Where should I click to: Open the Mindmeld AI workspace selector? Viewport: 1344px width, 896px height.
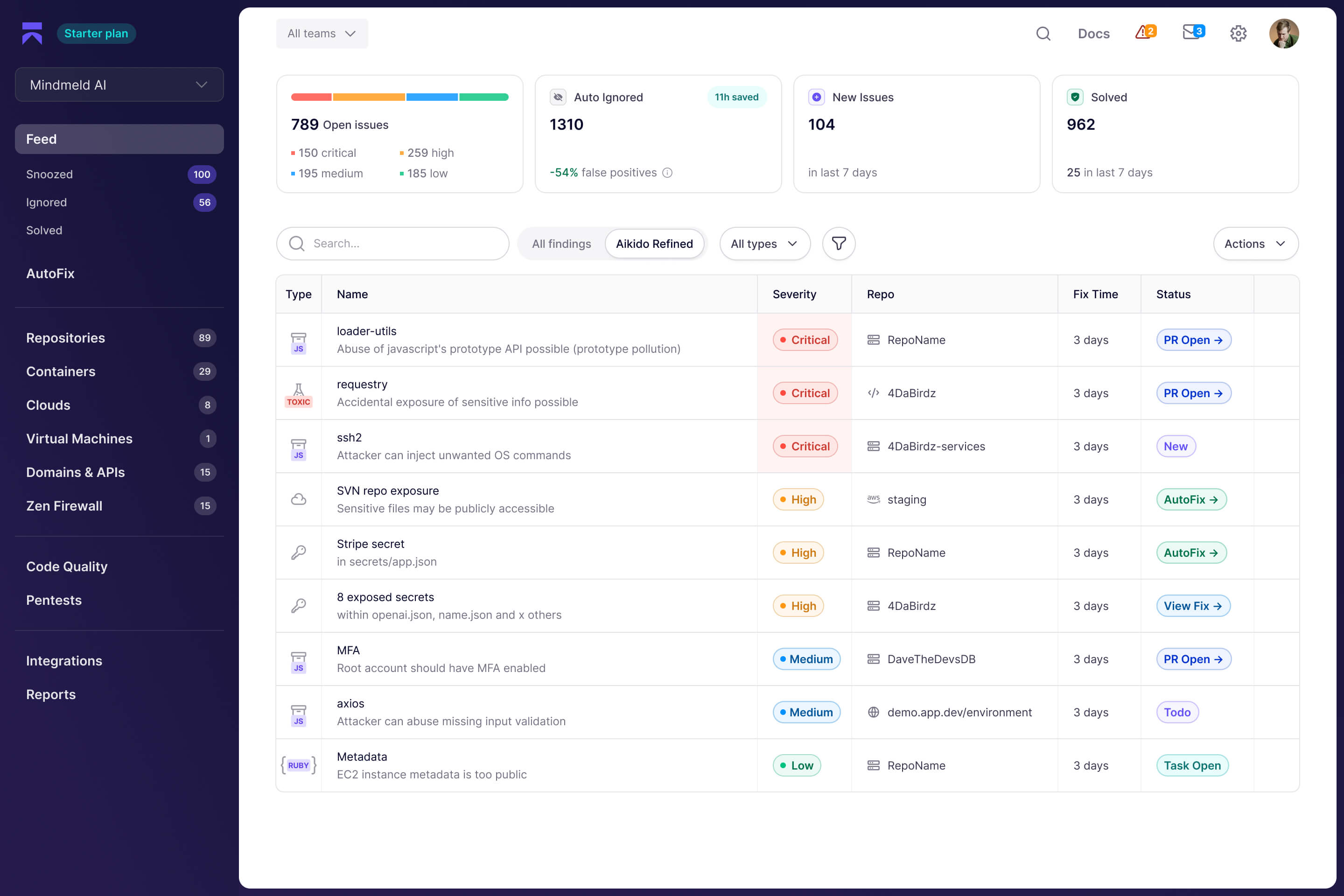pos(119,84)
